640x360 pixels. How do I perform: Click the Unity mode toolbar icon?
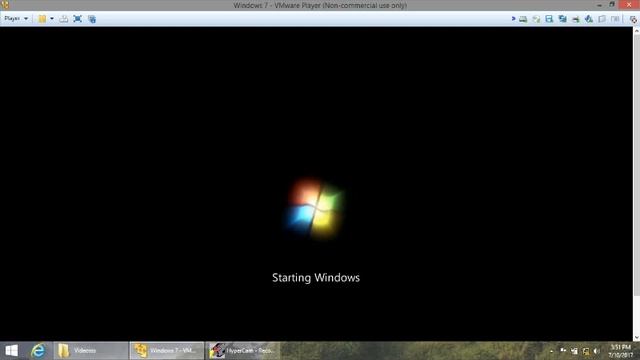[92, 19]
